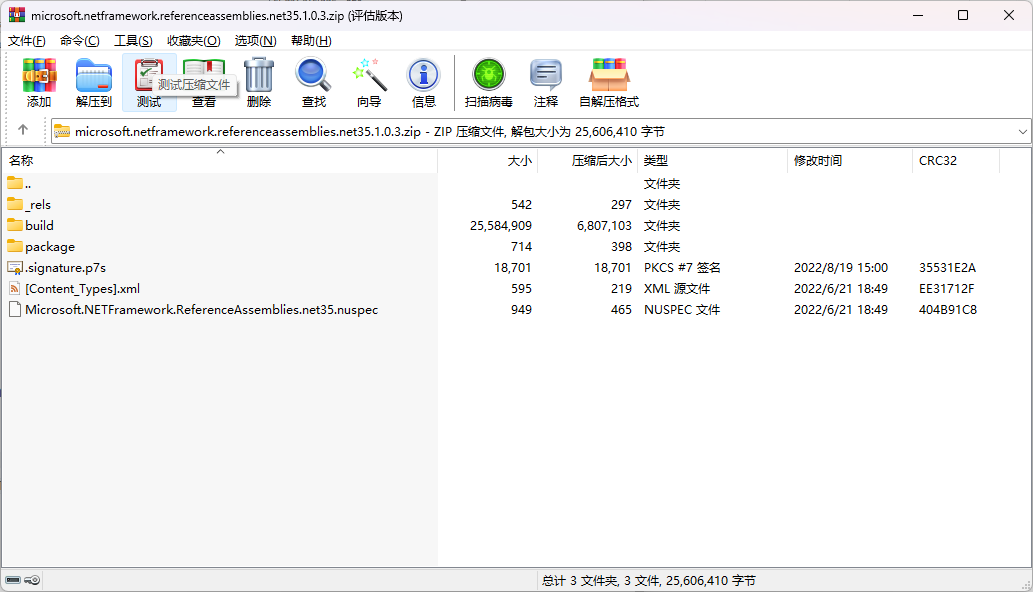This screenshot has width=1033, height=592.
Task: Open the Help (帮助) menu
Action: point(311,41)
